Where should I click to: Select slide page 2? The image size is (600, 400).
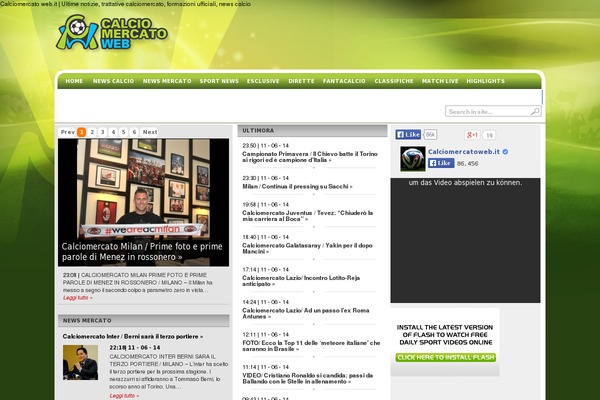coord(92,132)
